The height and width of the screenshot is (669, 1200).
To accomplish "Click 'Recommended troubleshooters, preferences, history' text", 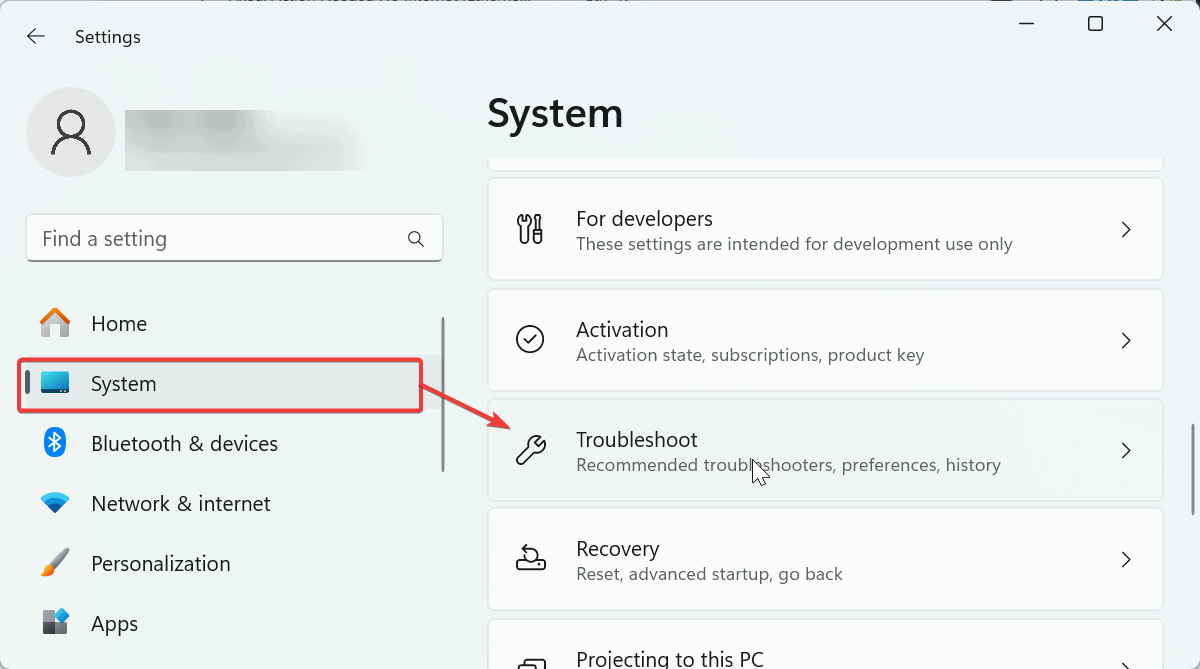I will pyautogui.click(x=788, y=465).
